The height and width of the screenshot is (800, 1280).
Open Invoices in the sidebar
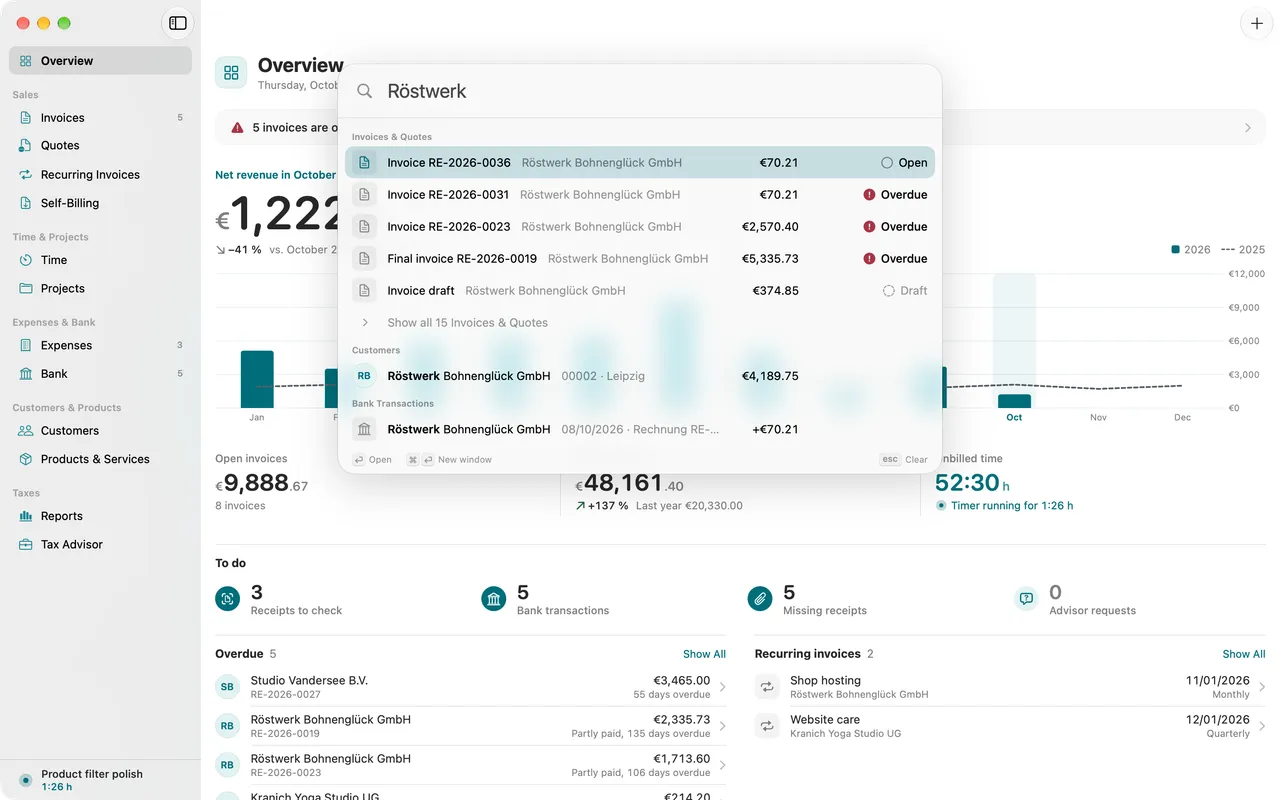pyautogui.click(x=100, y=118)
